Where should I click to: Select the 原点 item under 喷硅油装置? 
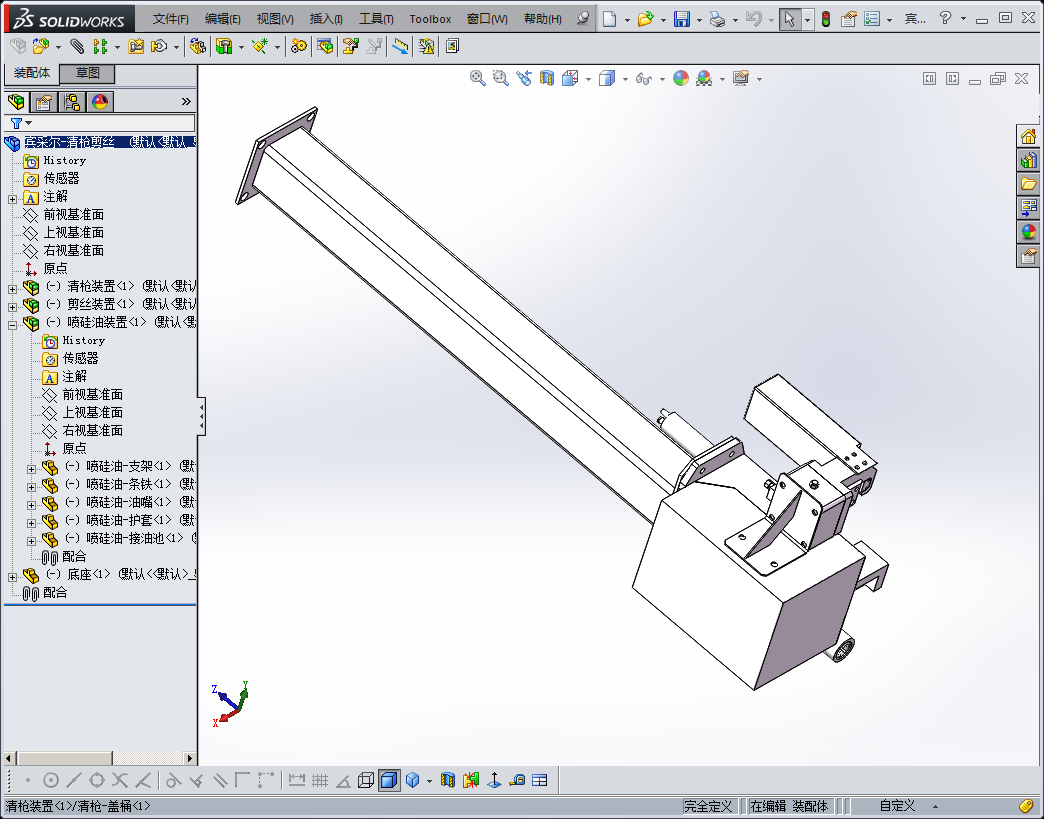point(74,448)
